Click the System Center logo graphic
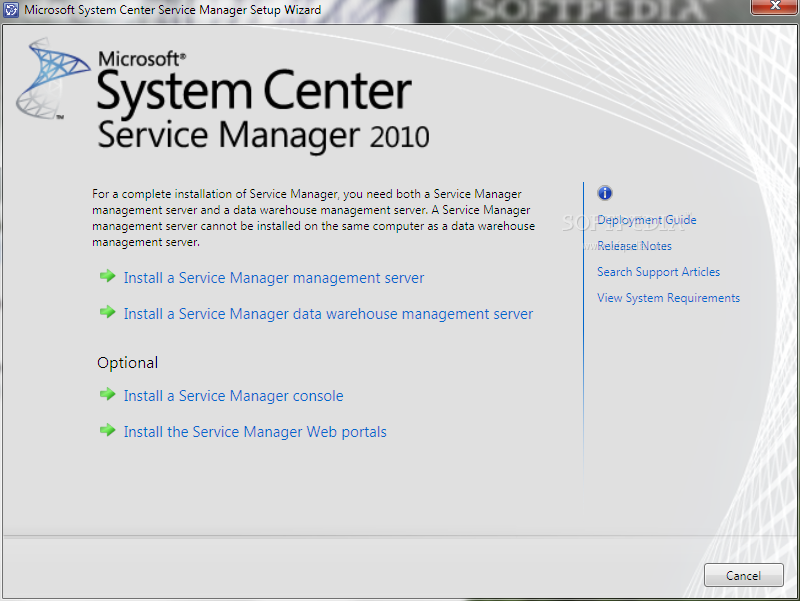The height and width of the screenshot is (601, 800). 52,79
